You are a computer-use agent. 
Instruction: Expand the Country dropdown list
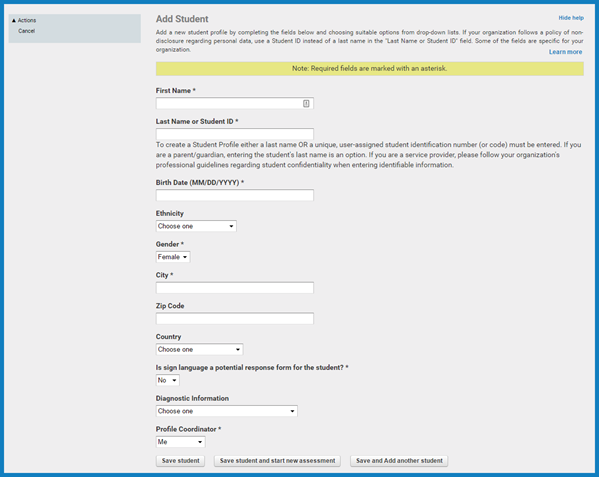click(199, 349)
